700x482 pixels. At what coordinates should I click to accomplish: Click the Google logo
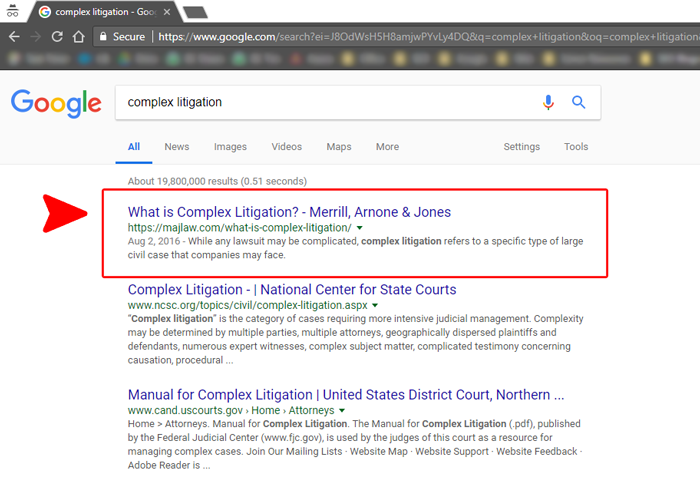pyautogui.click(x=56, y=103)
